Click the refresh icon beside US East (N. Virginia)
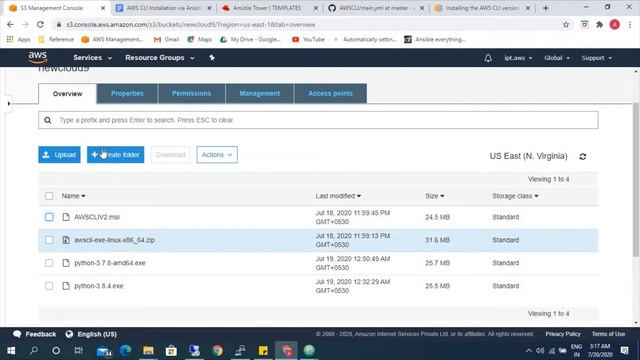The height and width of the screenshot is (360, 640). tap(582, 156)
